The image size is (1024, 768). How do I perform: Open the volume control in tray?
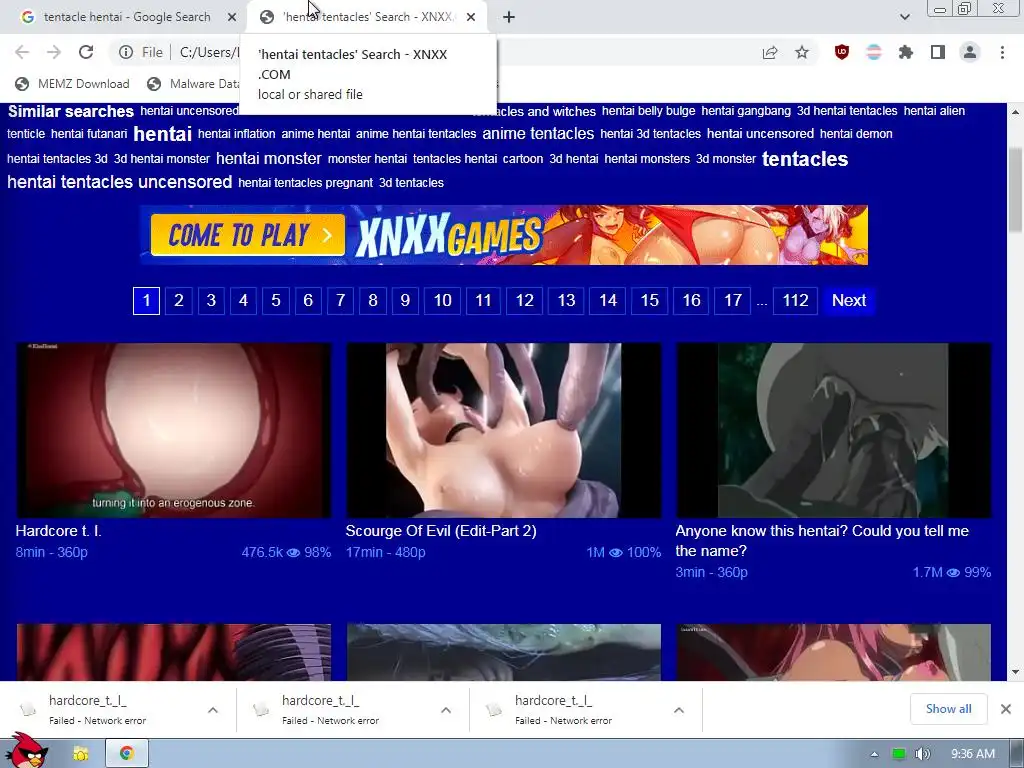[x=922, y=754]
